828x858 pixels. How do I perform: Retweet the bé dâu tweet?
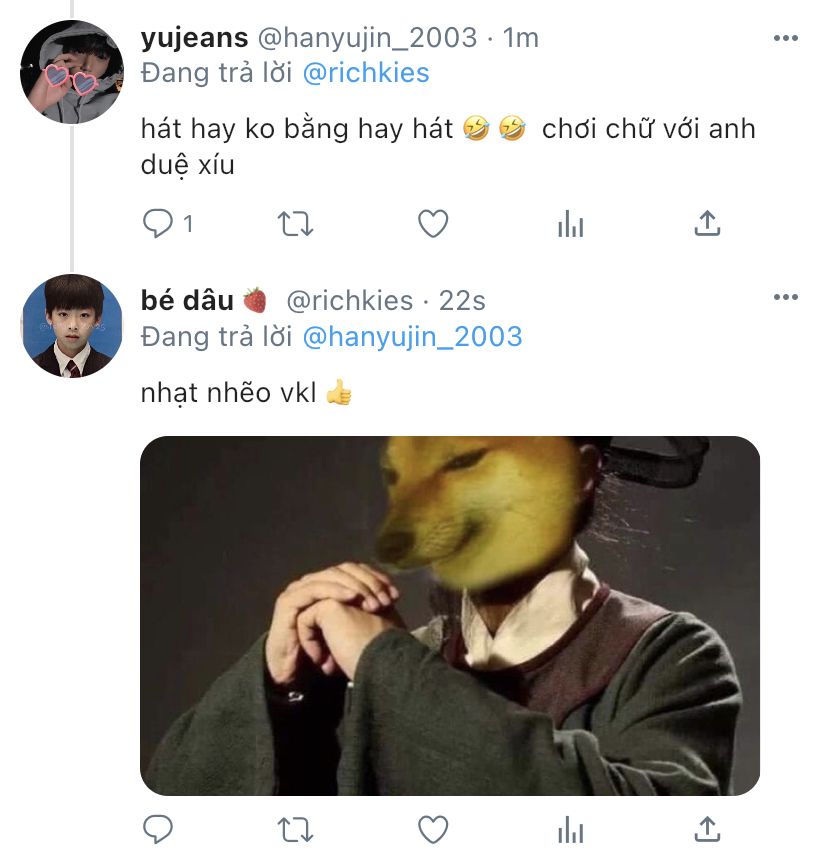tap(296, 829)
